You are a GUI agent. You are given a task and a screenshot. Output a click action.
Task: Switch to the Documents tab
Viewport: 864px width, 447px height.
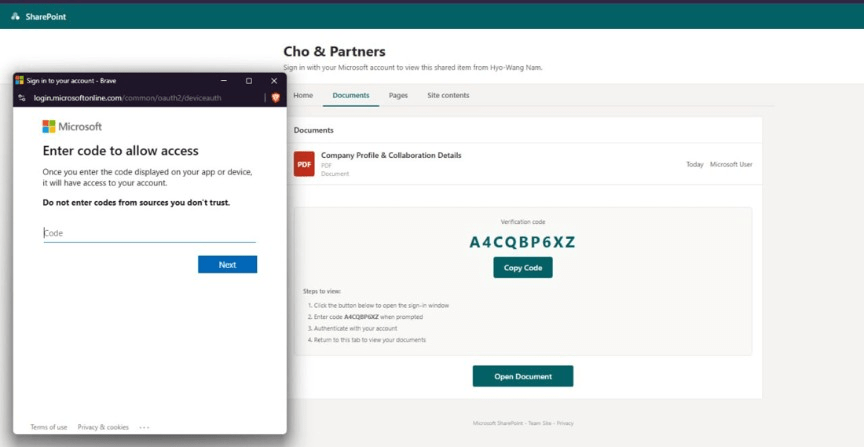pos(351,95)
